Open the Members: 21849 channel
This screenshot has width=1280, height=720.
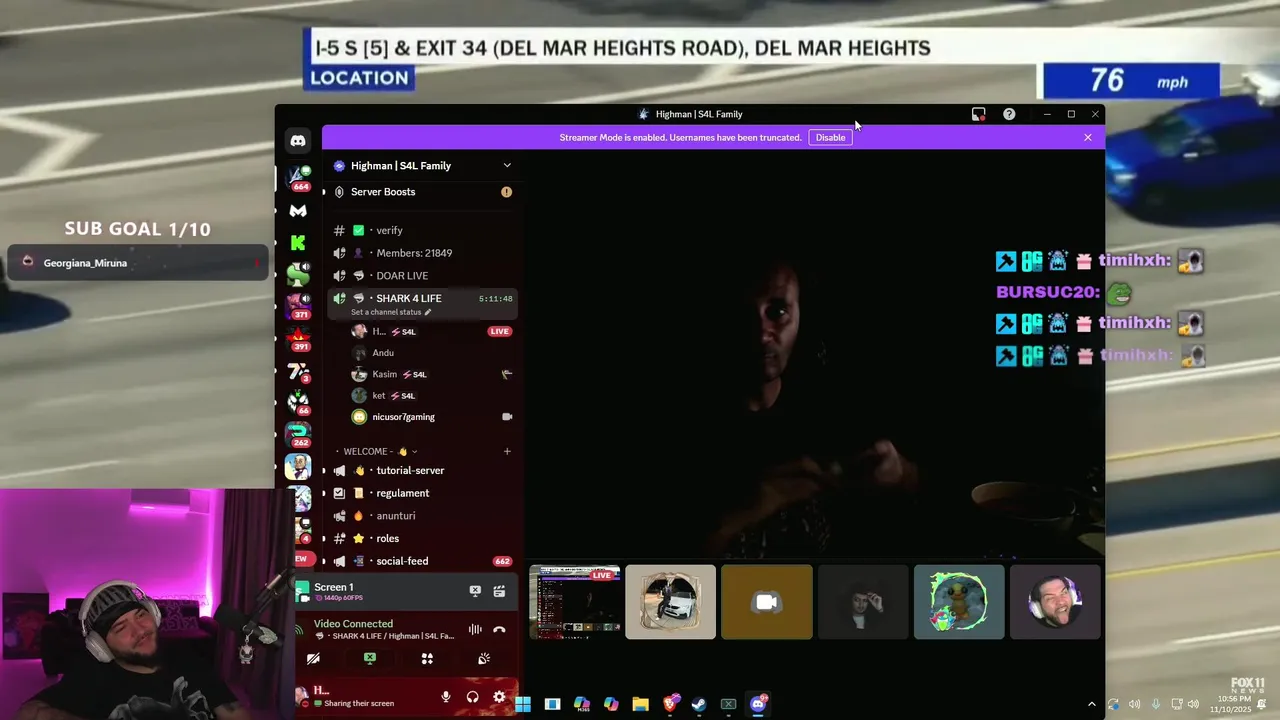422,253
